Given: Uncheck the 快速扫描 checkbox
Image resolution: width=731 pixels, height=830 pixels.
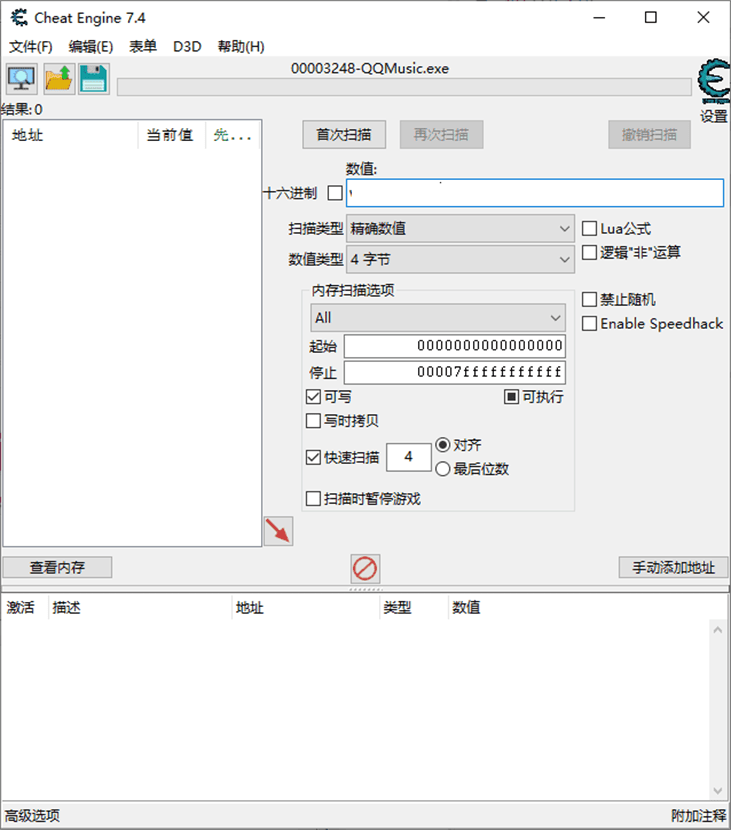Looking at the screenshot, I should [x=313, y=457].
